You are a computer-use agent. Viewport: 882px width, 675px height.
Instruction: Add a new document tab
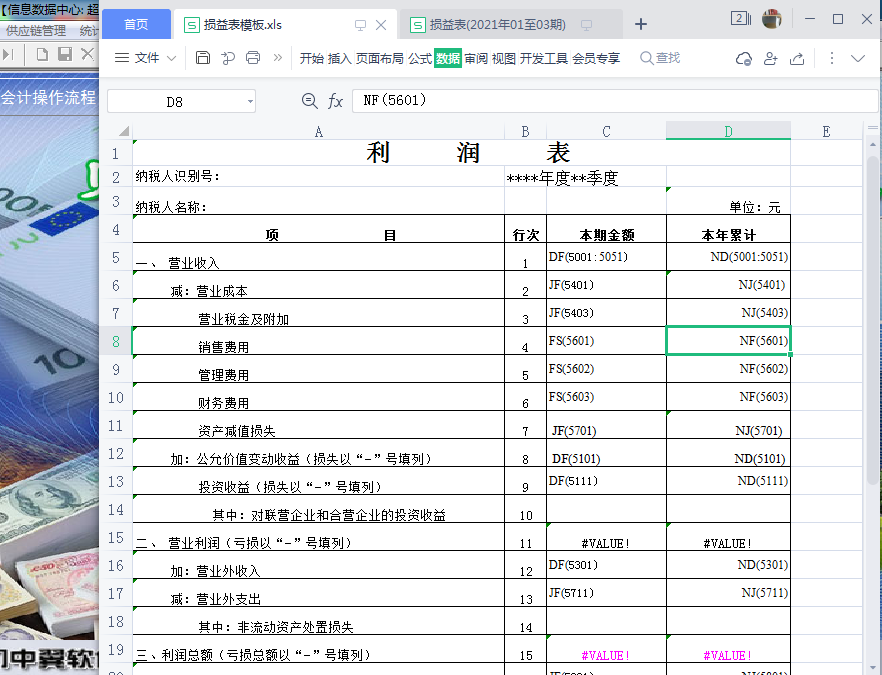point(641,24)
